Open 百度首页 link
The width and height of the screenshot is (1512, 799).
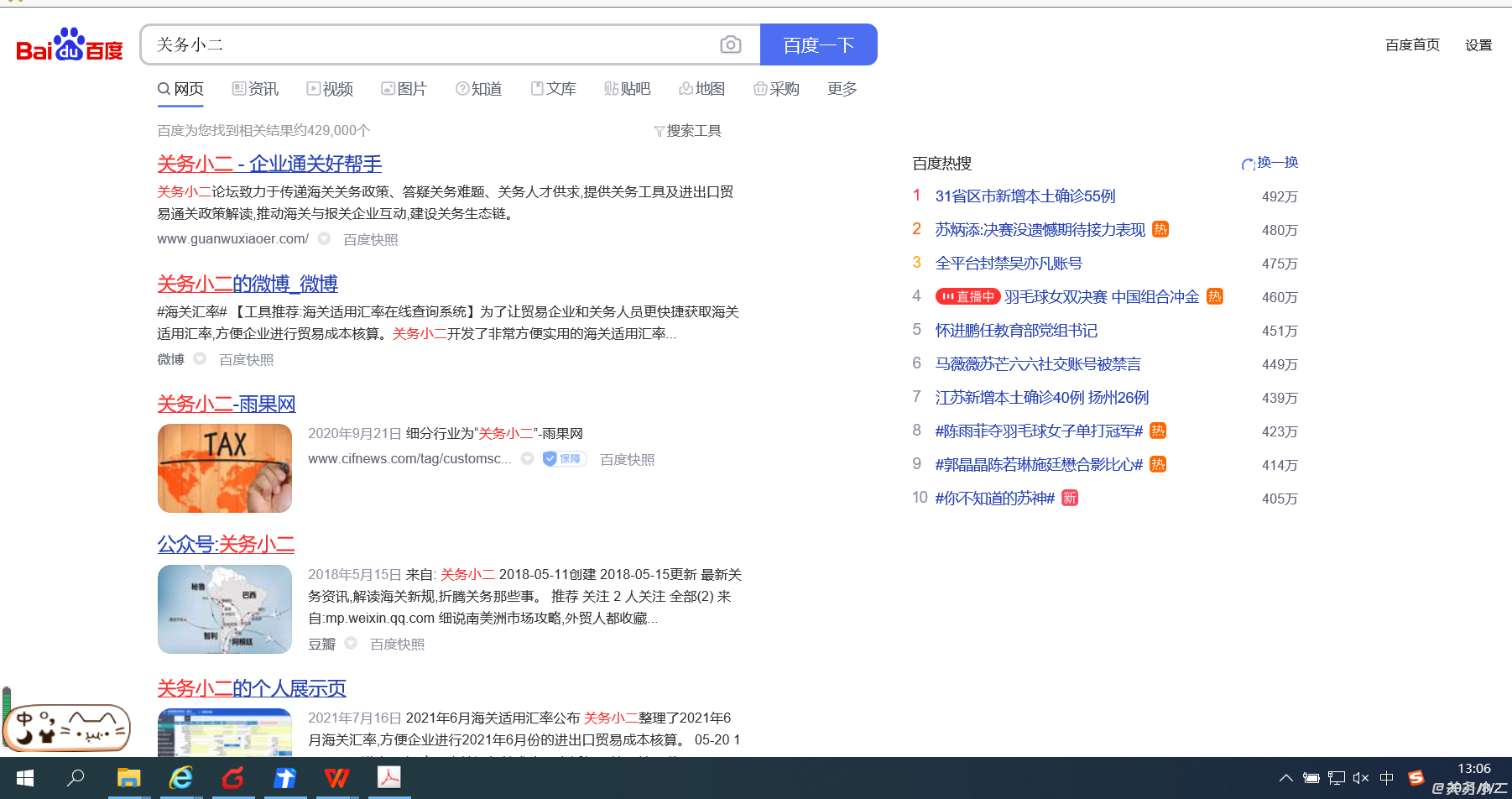[1412, 44]
